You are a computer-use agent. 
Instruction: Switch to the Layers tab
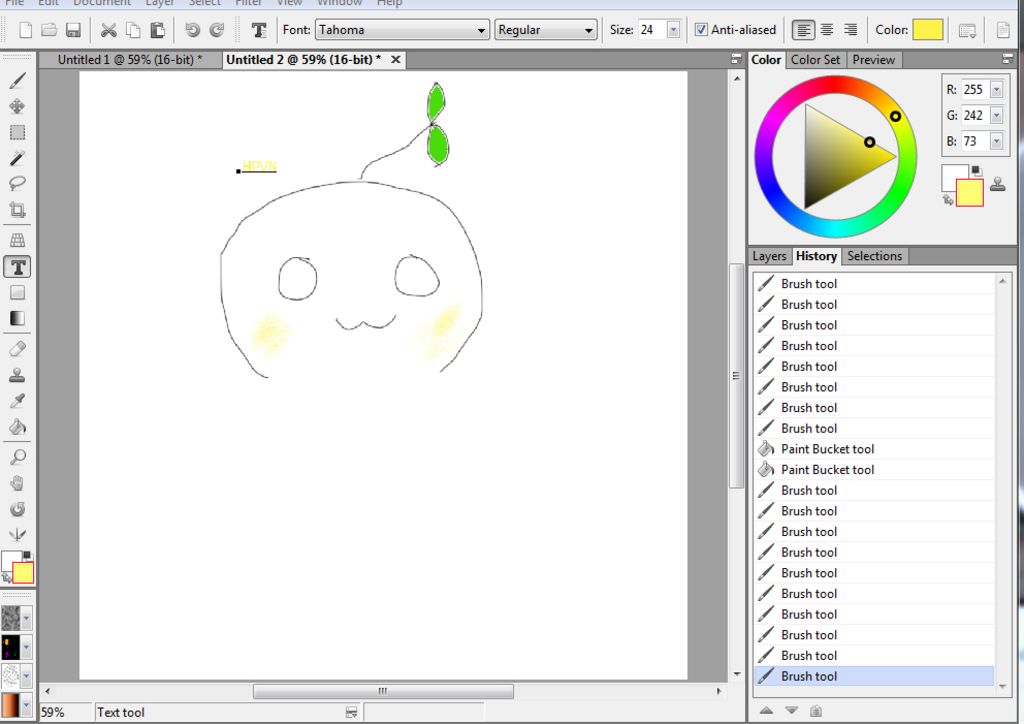pos(769,257)
